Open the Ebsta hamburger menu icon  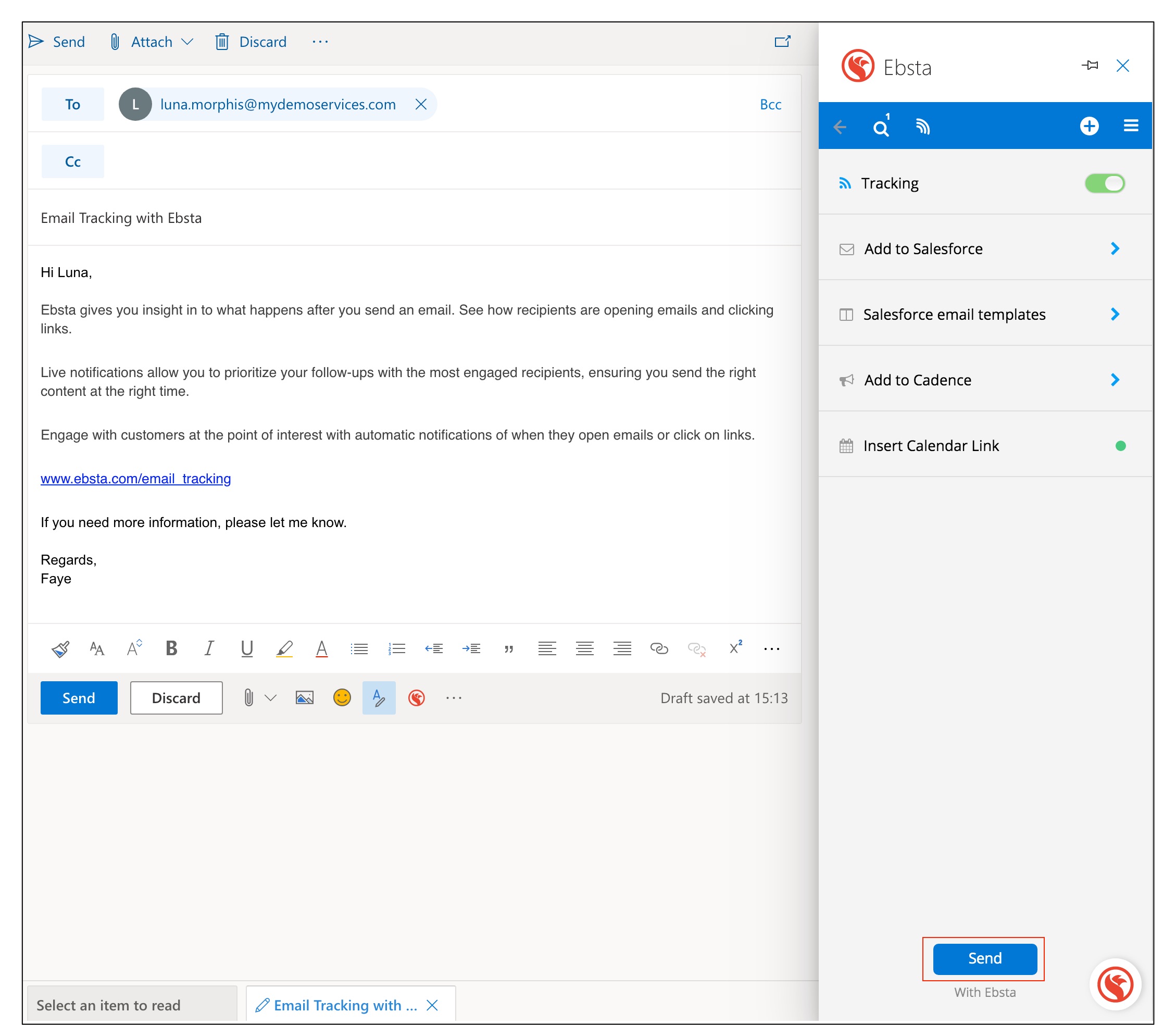pos(1131,126)
